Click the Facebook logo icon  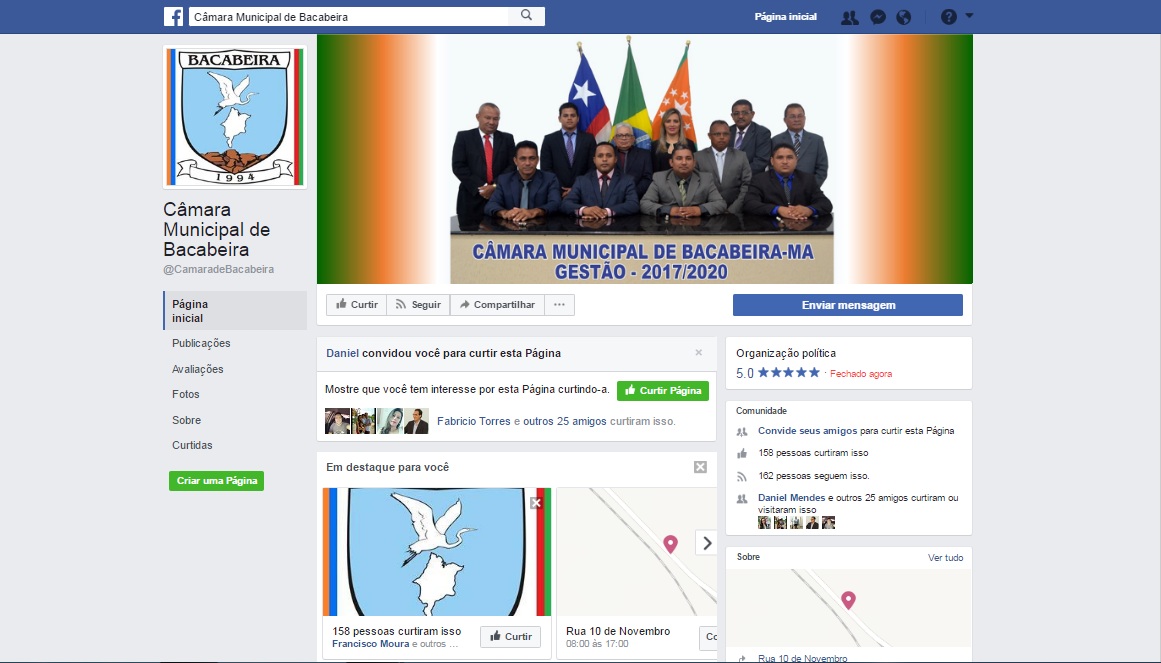(173, 16)
